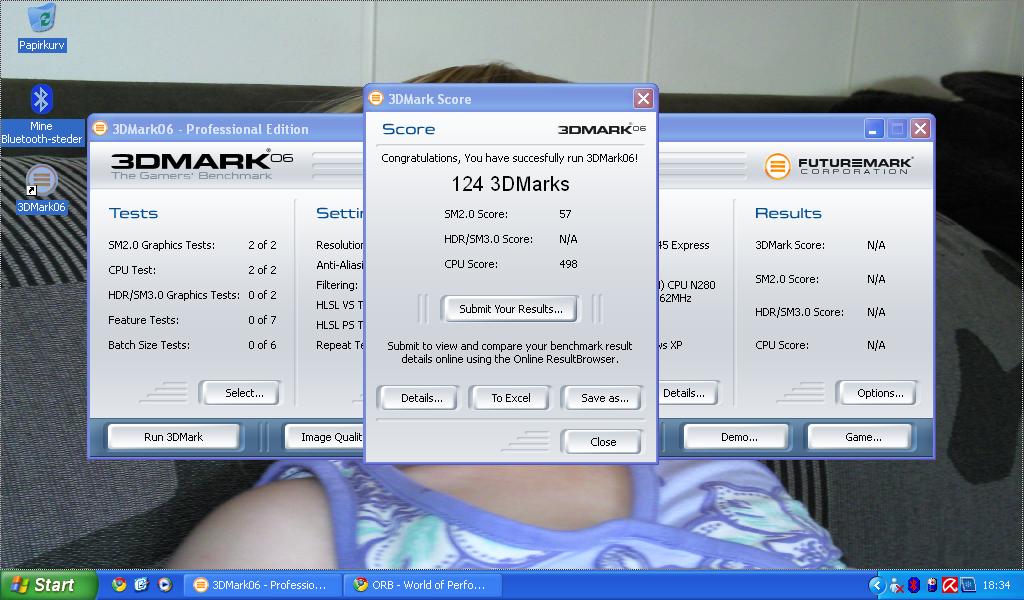Click the orange icon in 3DMark06 window title bar
The width and height of the screenshot is (1024, 600).
[x=99, y=129]
